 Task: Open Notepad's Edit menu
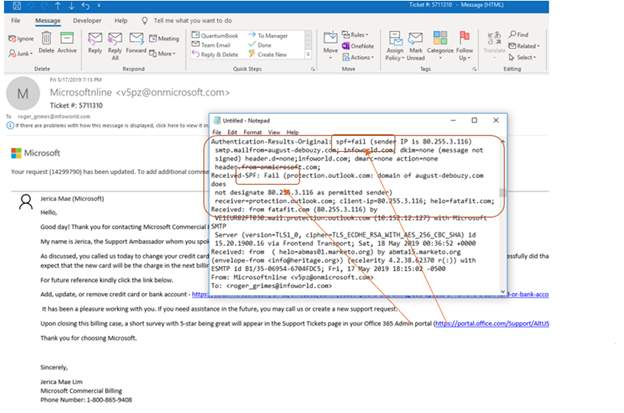(232, 132)
